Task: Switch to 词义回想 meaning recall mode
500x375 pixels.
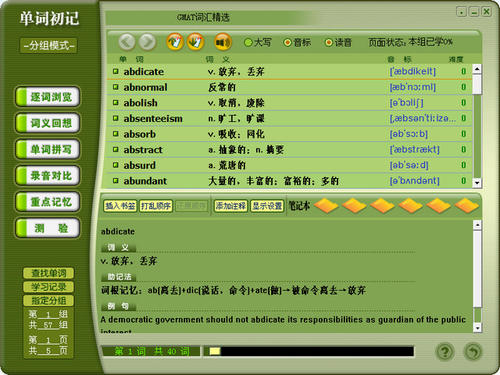Action: pyautogui.click(x=48, y=123)
